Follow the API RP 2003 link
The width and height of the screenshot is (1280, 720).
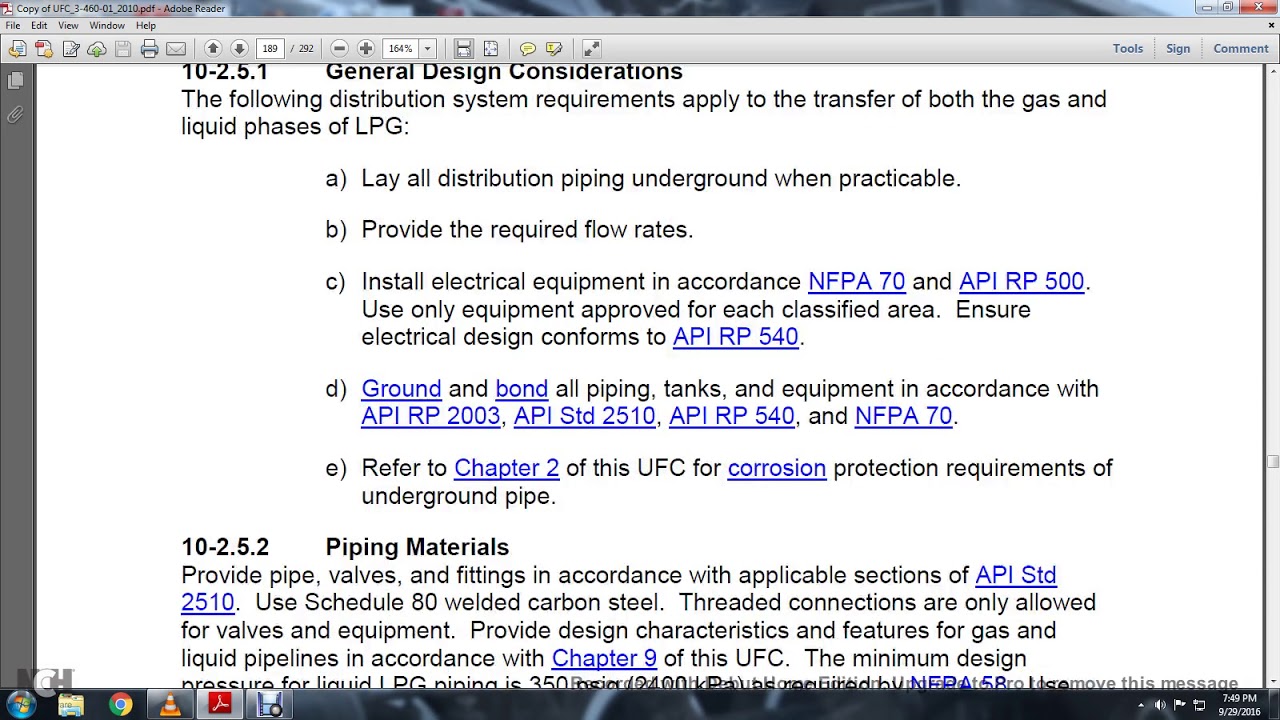(430, 416)
